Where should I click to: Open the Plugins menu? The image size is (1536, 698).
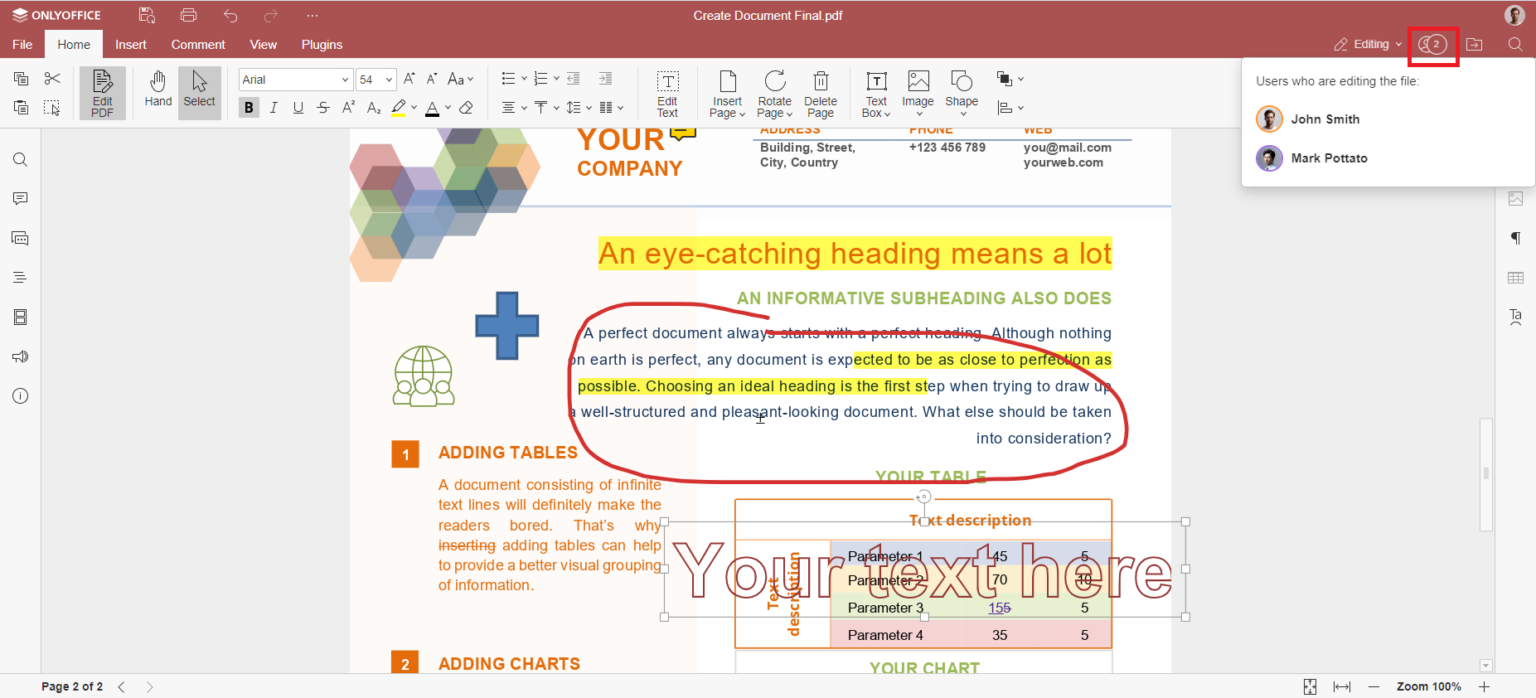point(321,44)
